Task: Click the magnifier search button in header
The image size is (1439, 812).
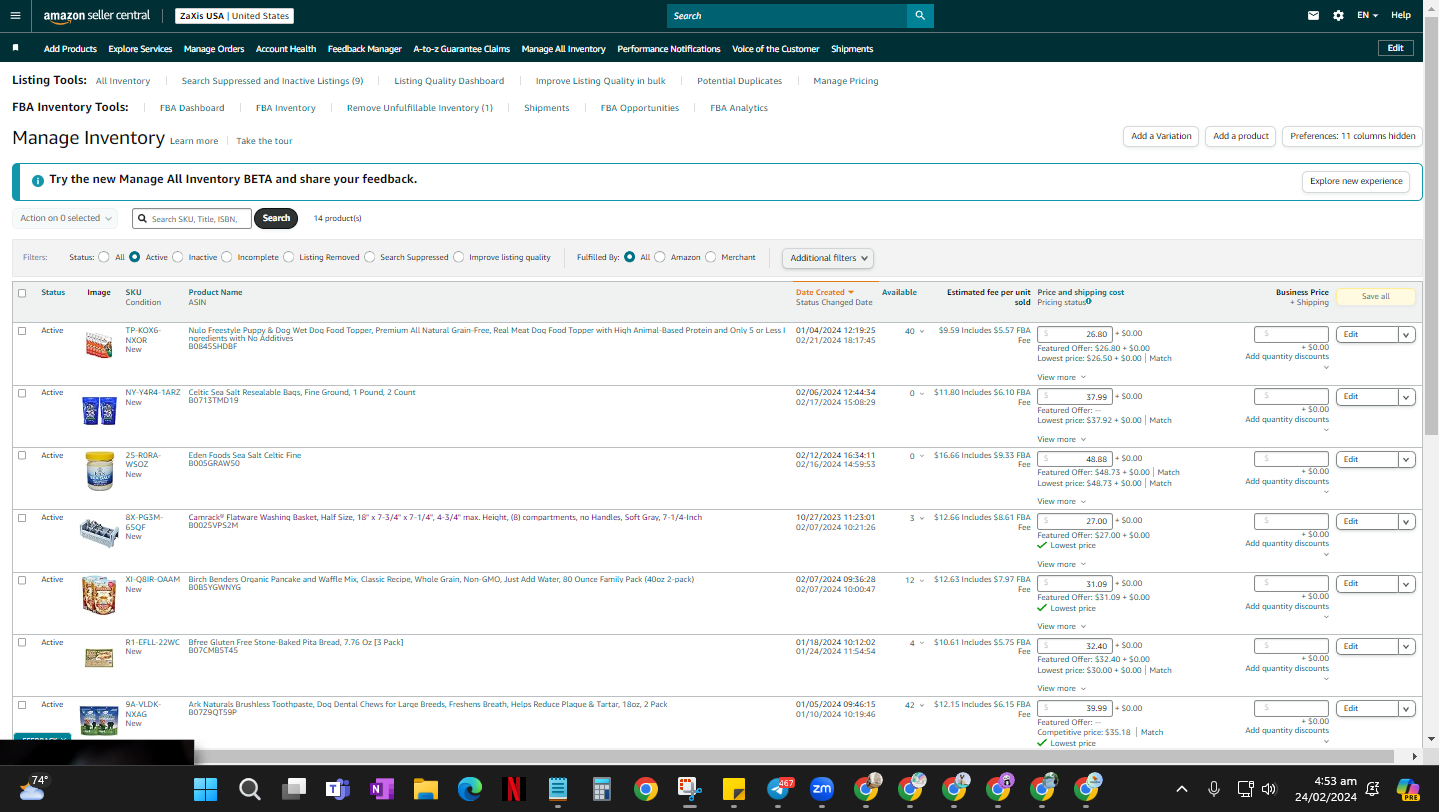Action: coord(920,16)
